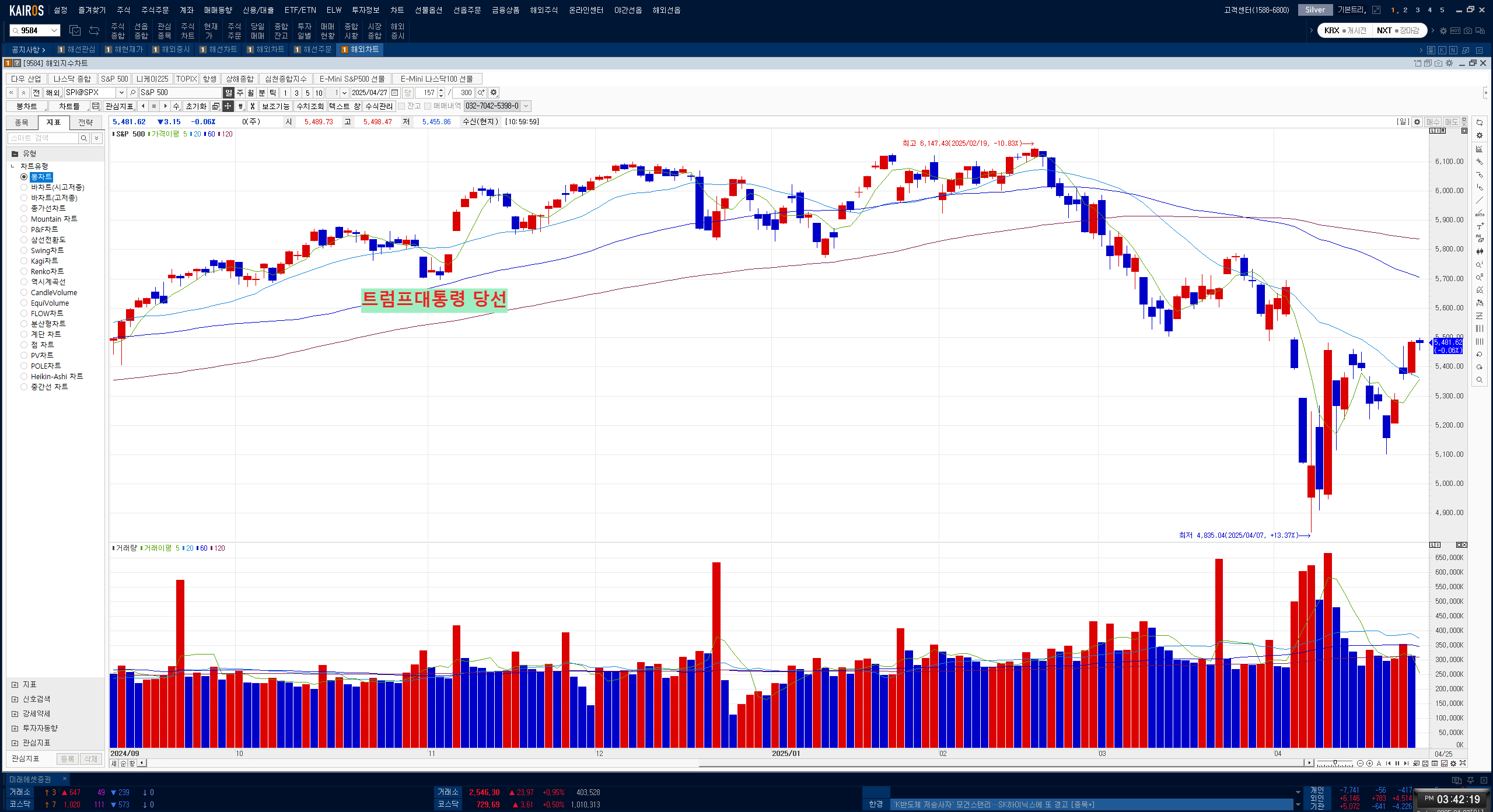Collapse the 유형 section

15,154
